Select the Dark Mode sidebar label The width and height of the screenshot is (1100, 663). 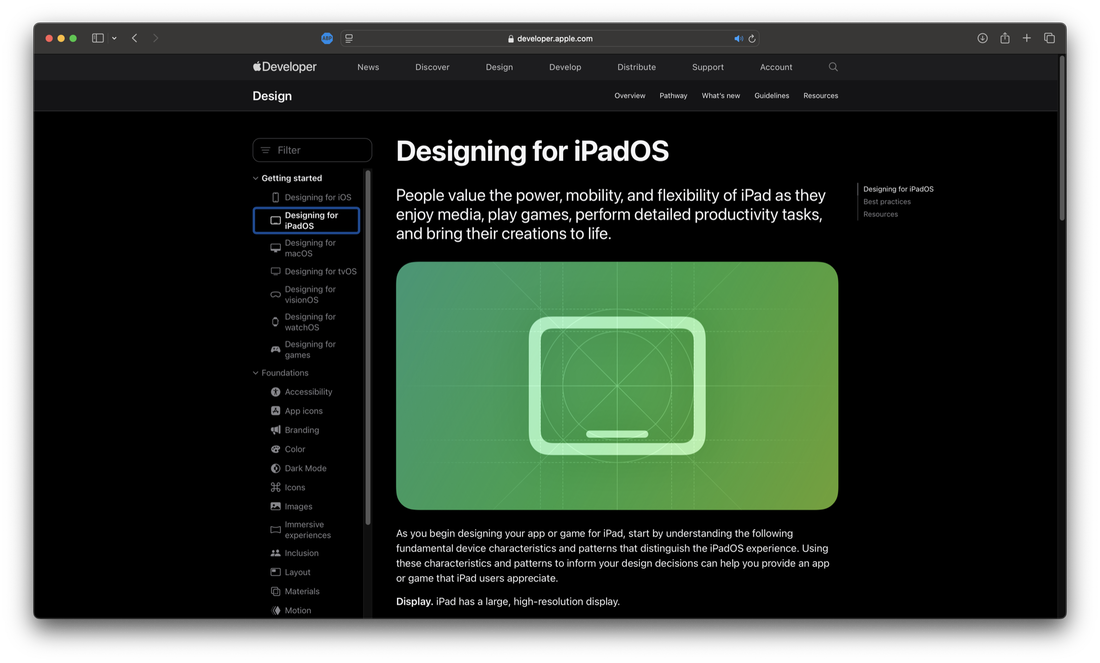click(305, 468)
